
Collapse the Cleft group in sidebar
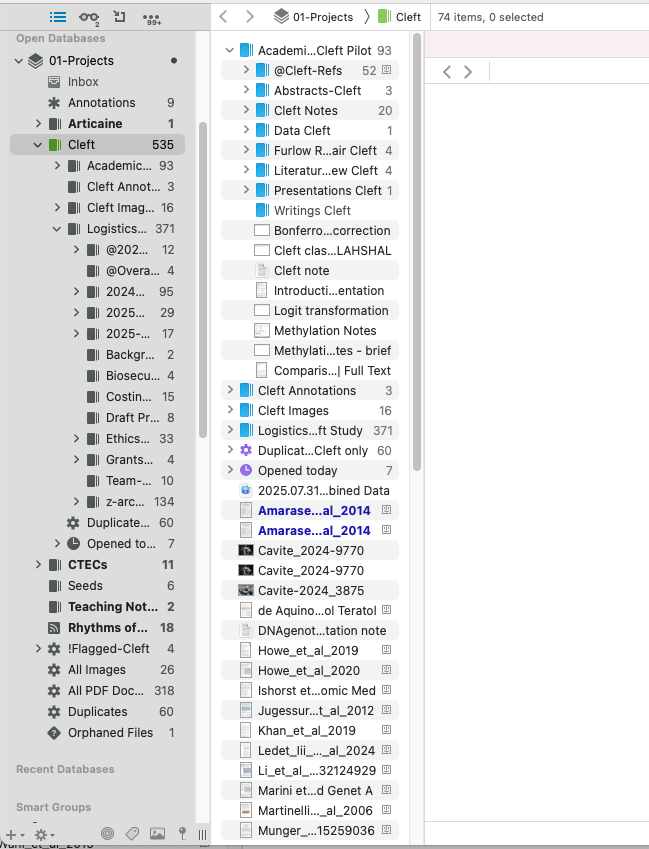[38, 145]
